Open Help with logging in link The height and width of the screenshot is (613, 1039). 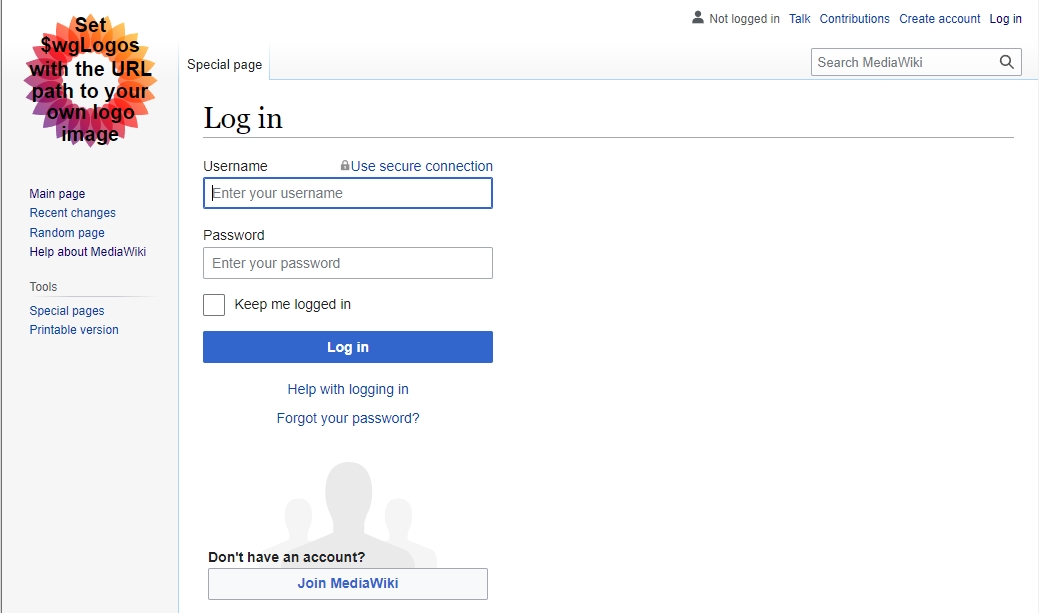pos(348,389)
